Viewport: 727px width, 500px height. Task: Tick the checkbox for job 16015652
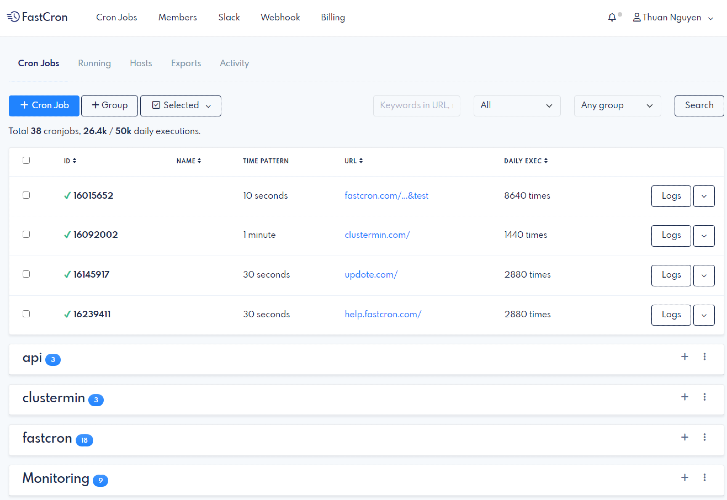point(26,195)
